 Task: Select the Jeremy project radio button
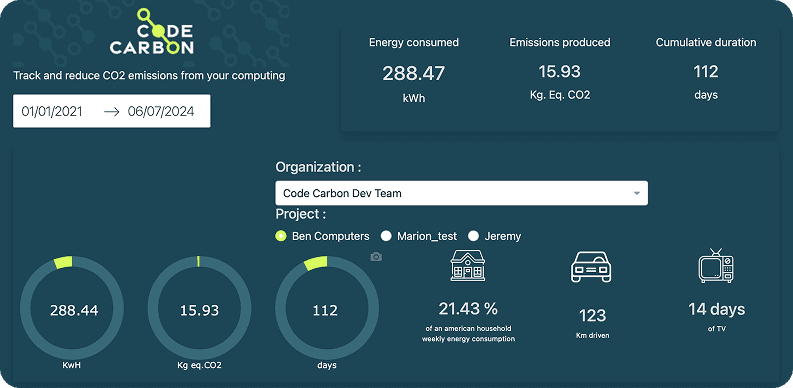pyautogui.click(x=473, y=236)
